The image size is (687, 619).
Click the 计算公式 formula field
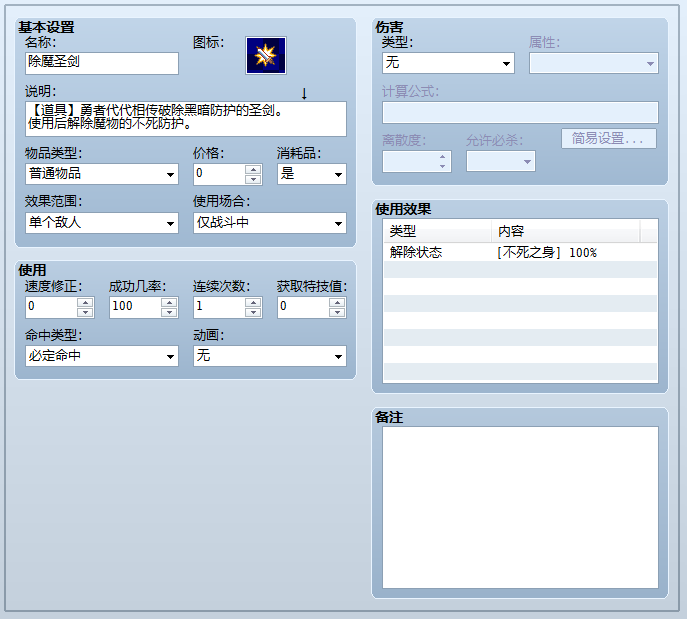pyautogui.click(x=520, y=113)
